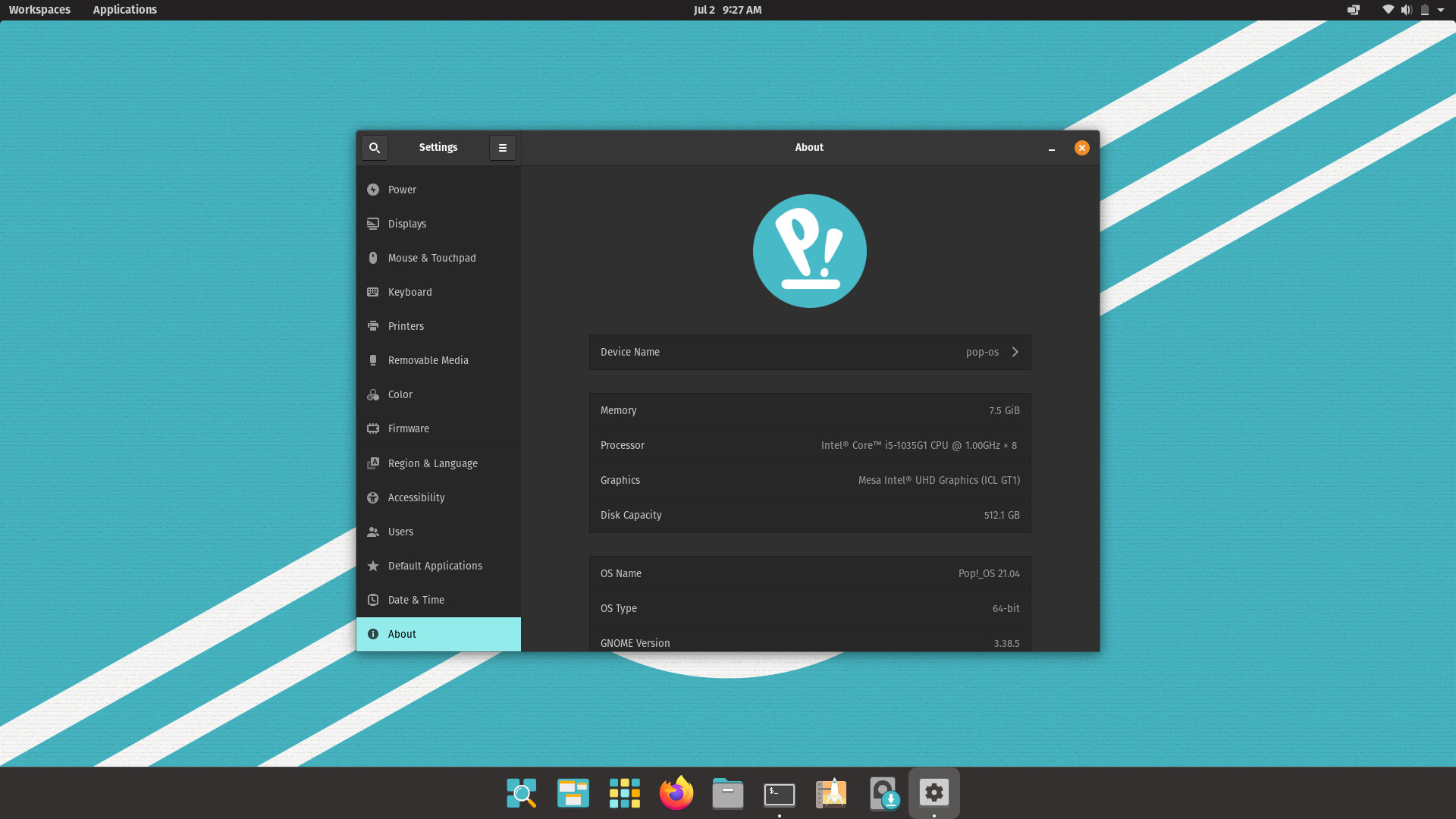
Task: Click the search icon in Settings
Action: point(375,147)
